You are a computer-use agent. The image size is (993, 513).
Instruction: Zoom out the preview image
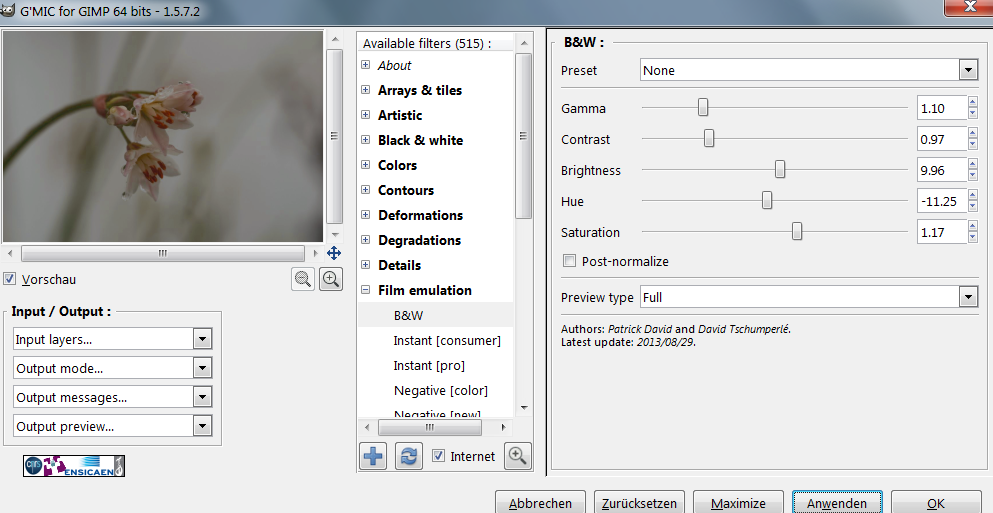(x=303, y=279)
